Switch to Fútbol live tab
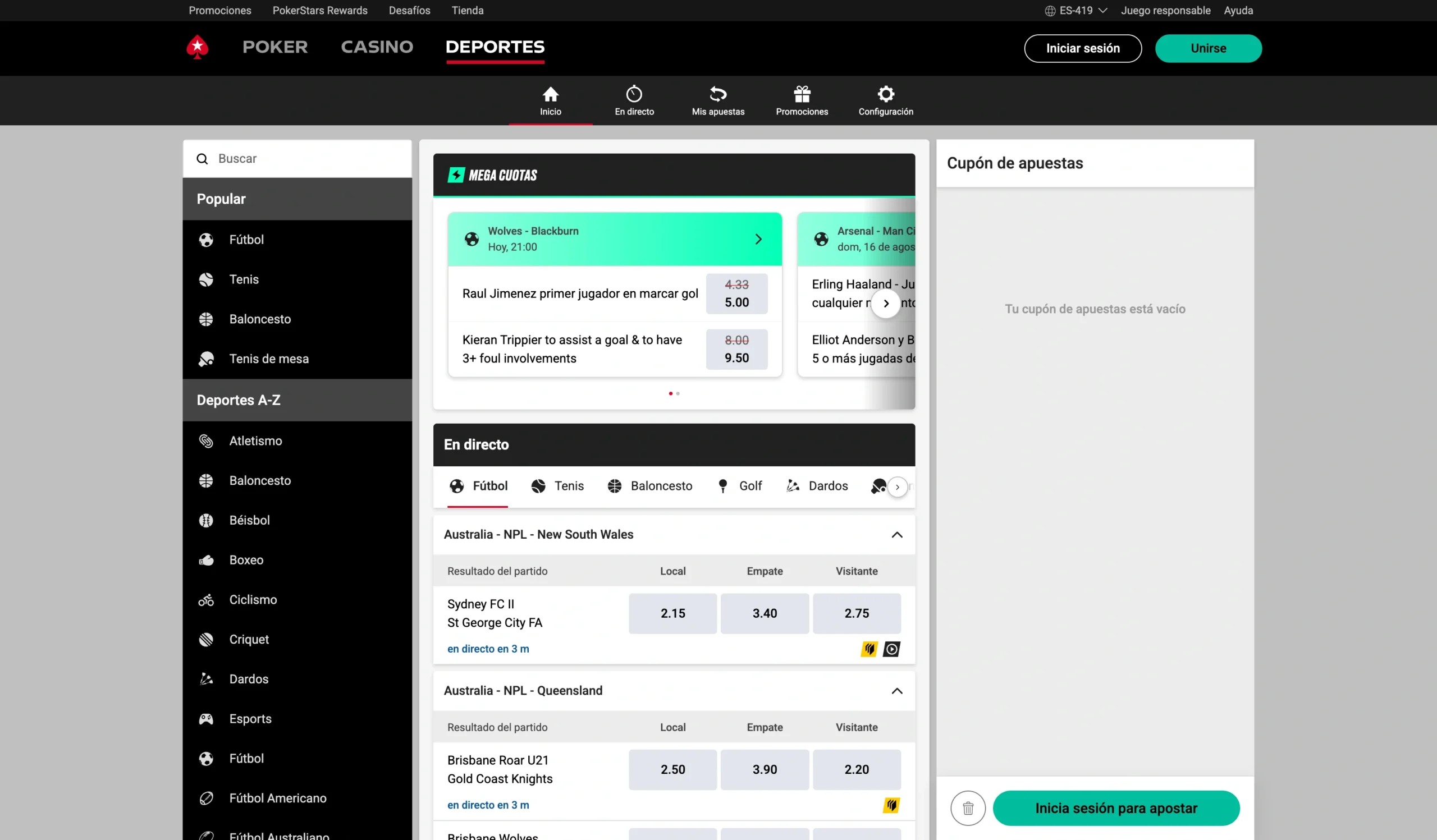Image resolution: width=1437 pixels, height=840 pixels. (478, 486)
